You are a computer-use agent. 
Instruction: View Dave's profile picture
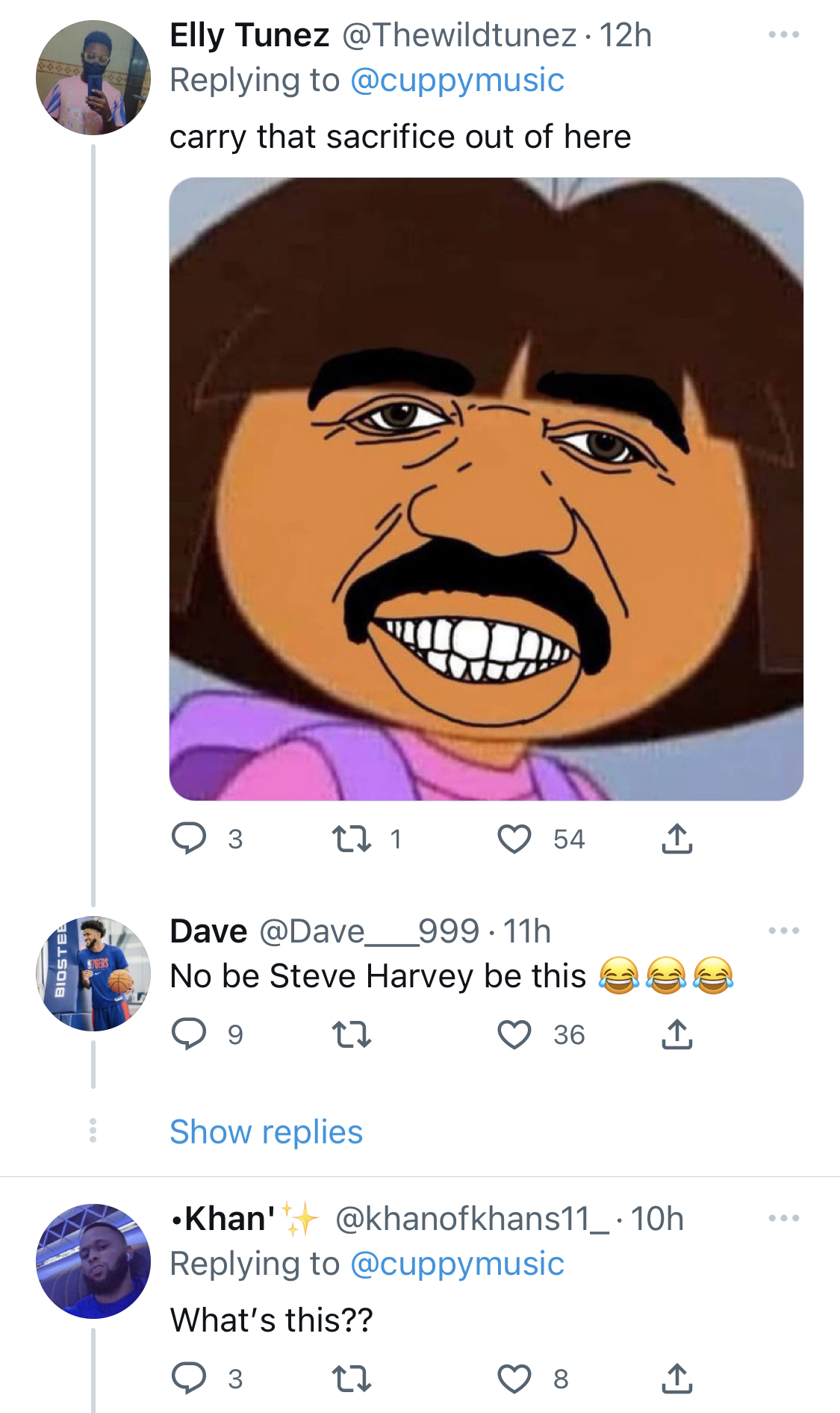point(93,974)
